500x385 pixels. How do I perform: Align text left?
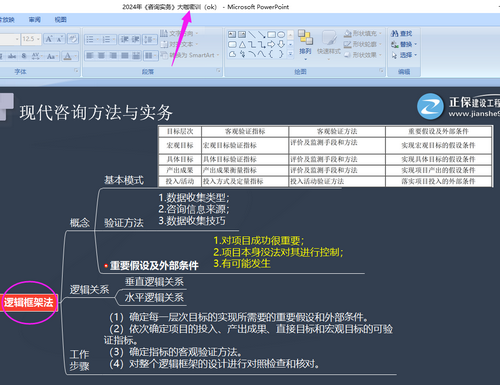coord(90,55)
